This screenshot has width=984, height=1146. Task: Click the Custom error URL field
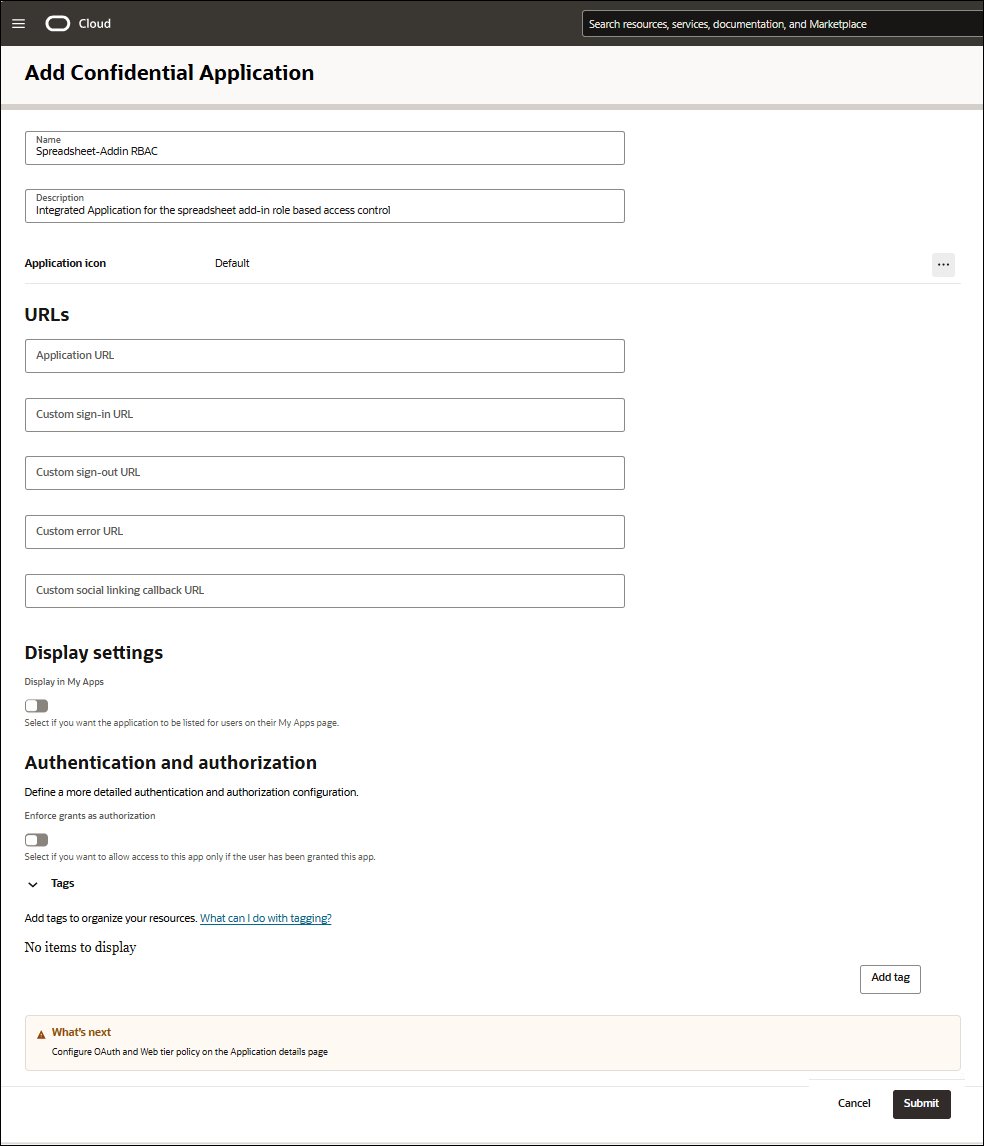click(x=324, y=531)
